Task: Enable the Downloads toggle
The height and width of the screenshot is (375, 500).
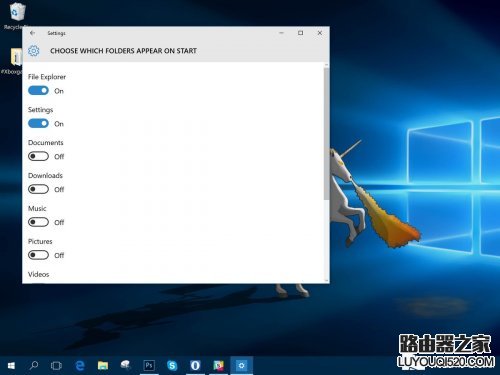Action: coord(38,189)
